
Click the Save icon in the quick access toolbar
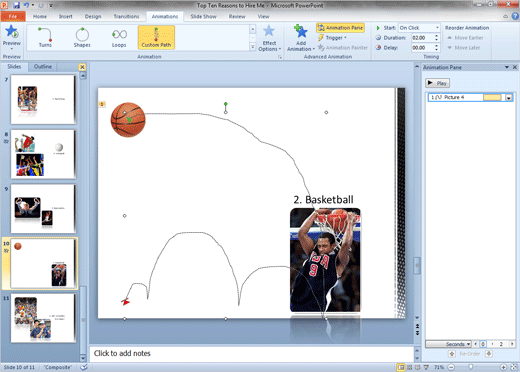coord(16,5)
